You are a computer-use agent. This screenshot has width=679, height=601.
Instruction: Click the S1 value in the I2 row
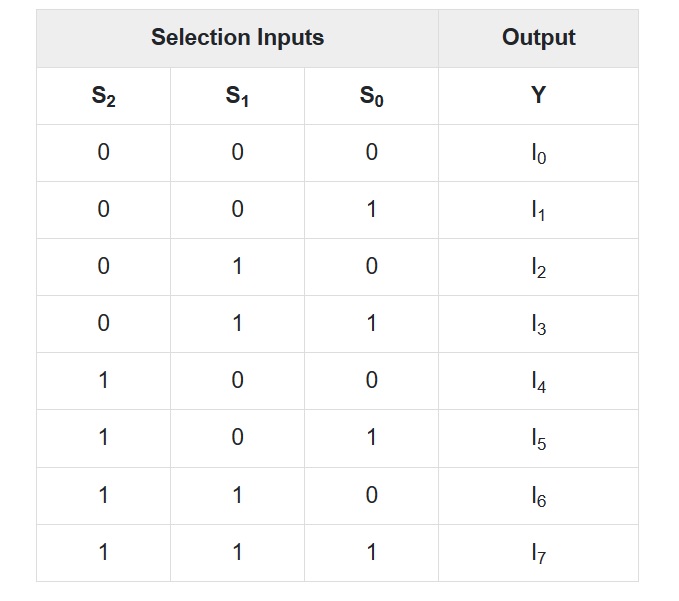point(237,267)
